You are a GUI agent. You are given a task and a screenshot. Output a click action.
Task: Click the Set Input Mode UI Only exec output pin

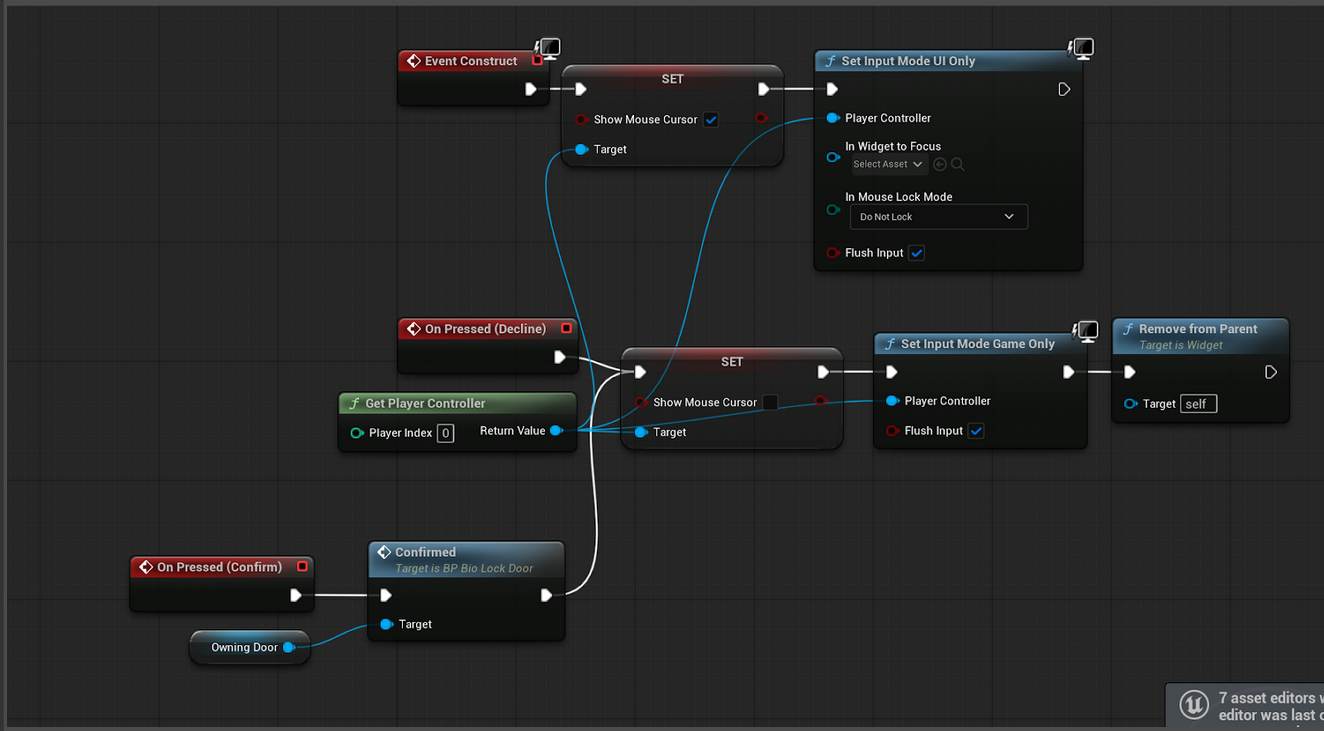pyautogui.click(x=1064, y=89)
